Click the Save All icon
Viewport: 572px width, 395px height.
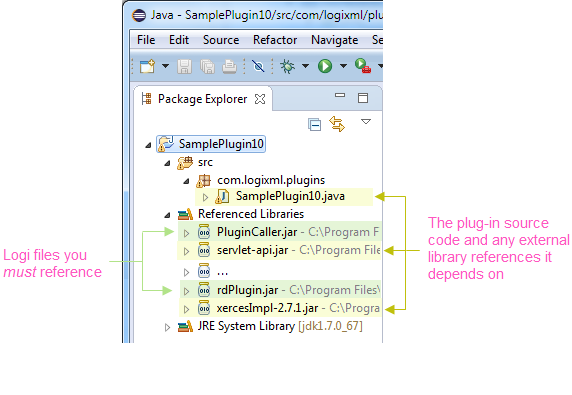point(207,66)
